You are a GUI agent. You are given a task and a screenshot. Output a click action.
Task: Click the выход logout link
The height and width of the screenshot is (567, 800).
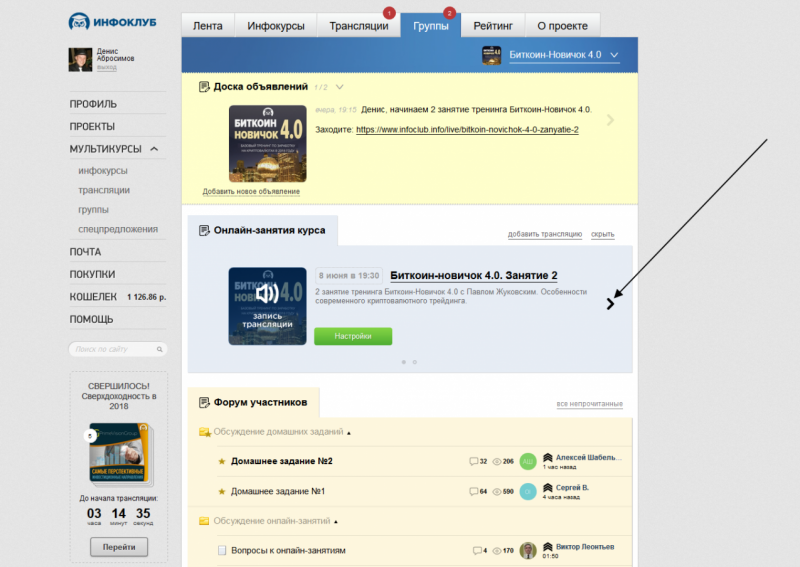107,67
